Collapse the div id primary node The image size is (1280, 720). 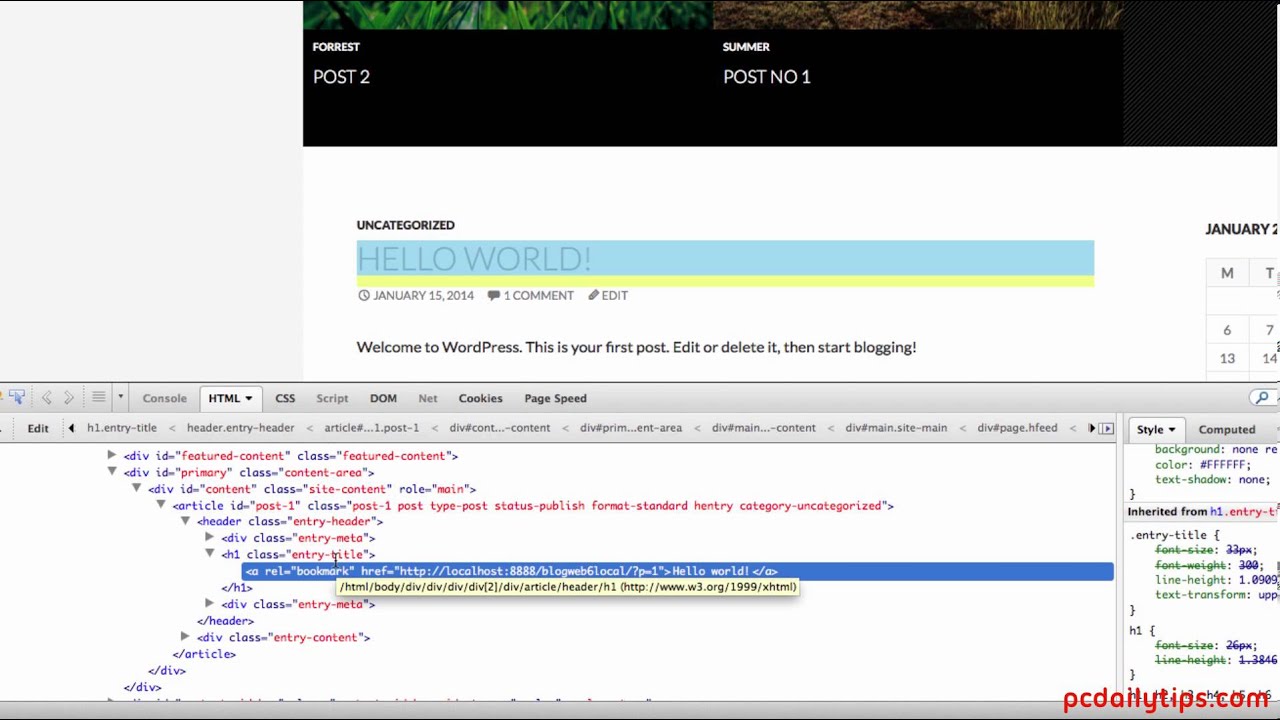pyautogui.click(x=111, y=471)
